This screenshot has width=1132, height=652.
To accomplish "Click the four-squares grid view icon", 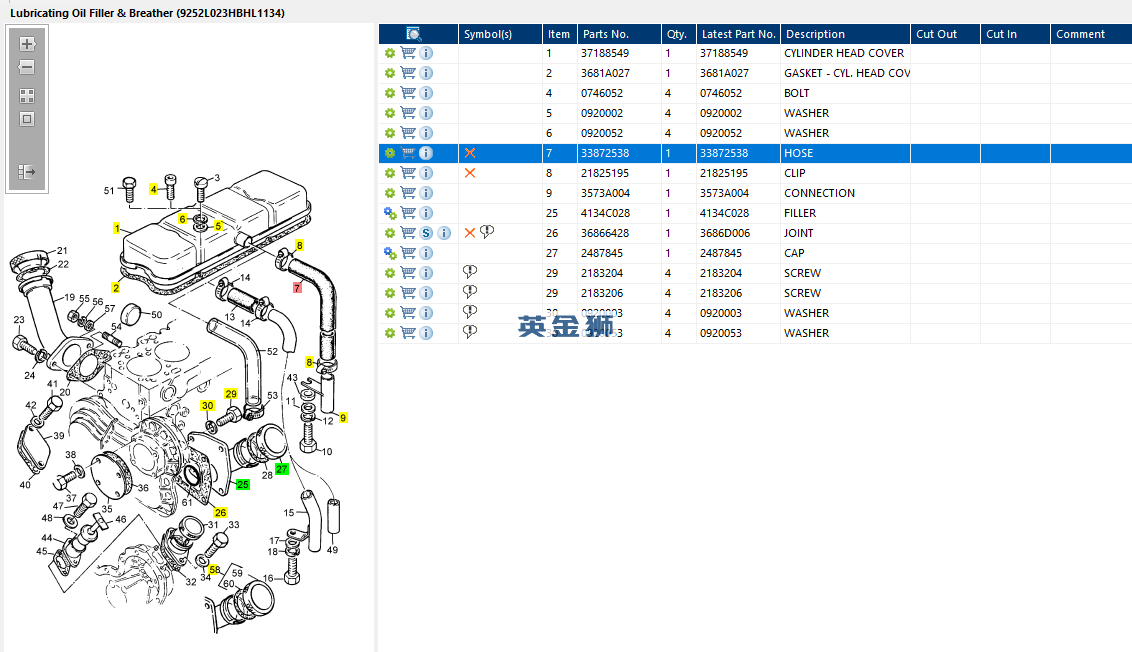I will point(27,96).
